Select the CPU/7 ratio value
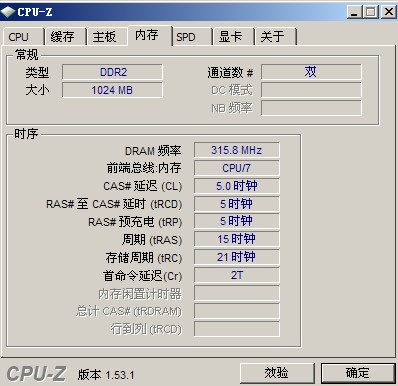 tap(237, 168)
